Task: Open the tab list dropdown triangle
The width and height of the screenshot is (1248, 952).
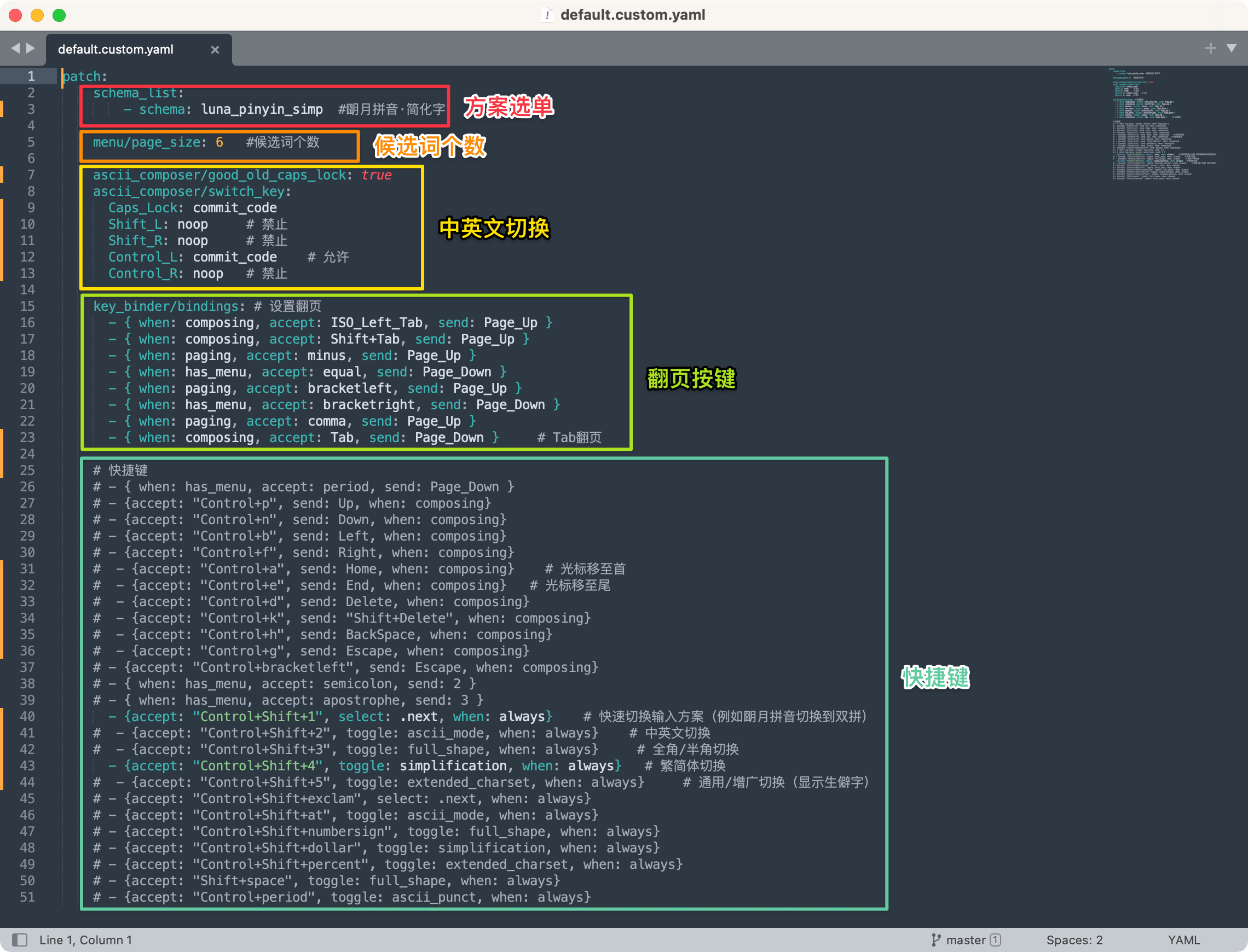Action: (1232, 48)
